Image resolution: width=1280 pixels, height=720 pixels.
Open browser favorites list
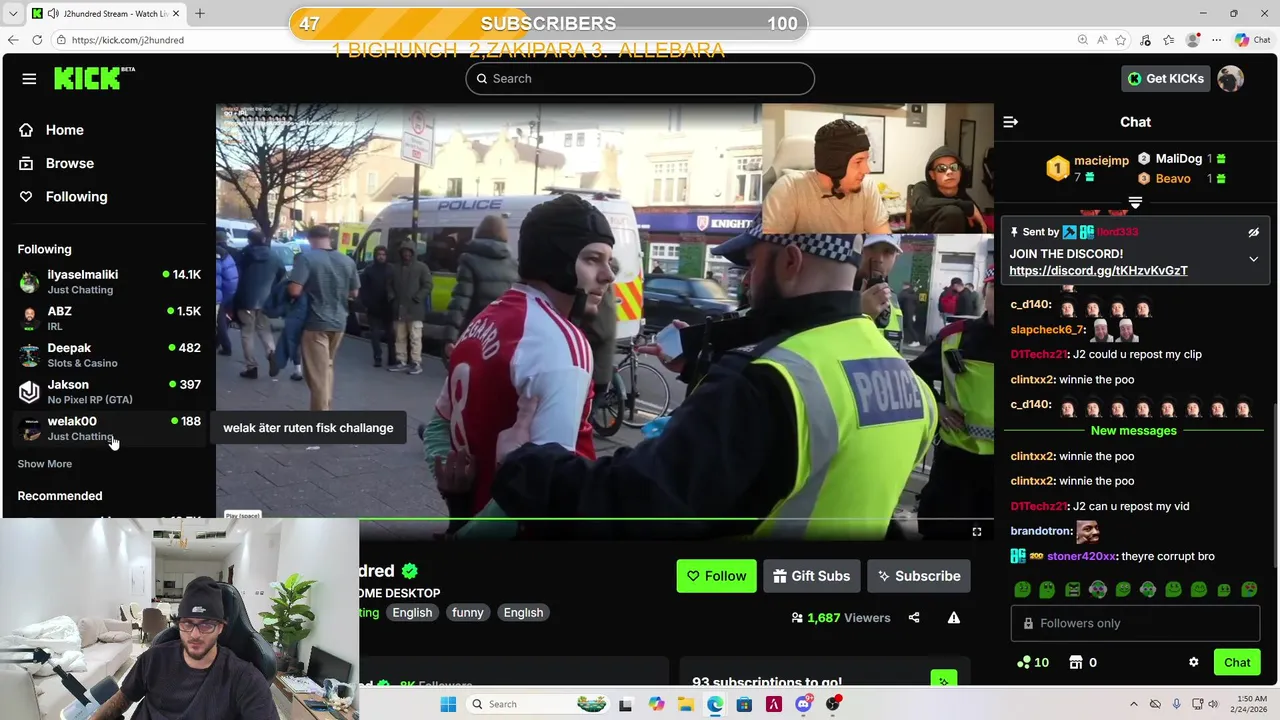click(1168, 40)
